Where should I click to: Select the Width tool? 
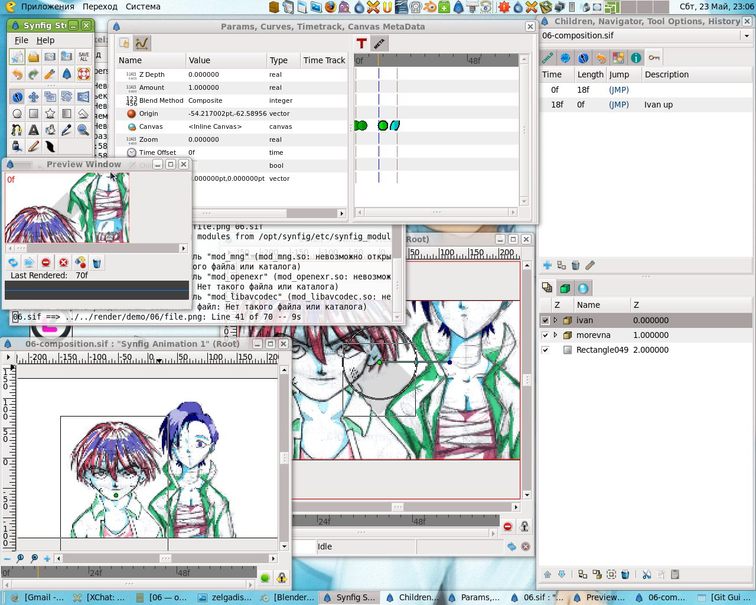point(50,146)
